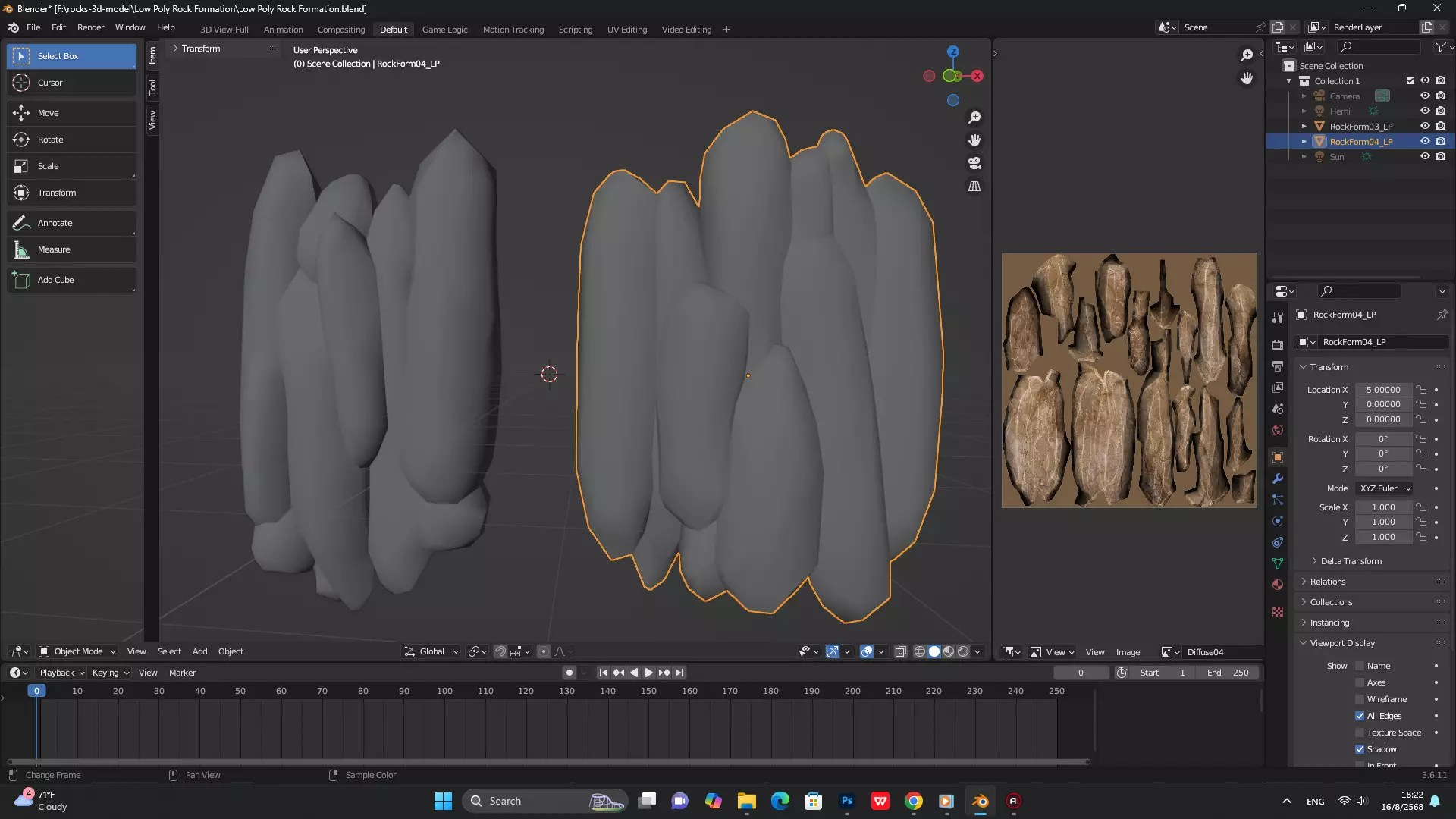
Task: Play the timeline animation
Action: tap(648, 673)
